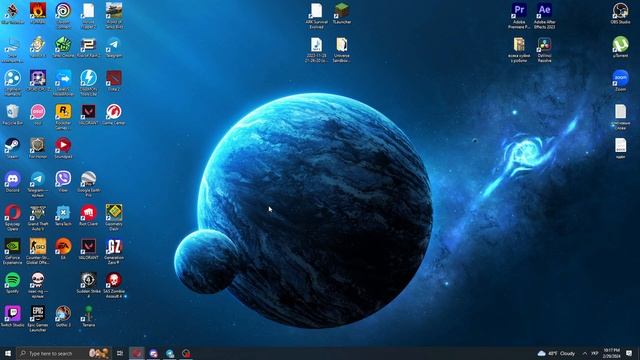Select the ARK Survival Evolved shortcut
The height and width of the screenshot is (360, 640).
(316, 16)
